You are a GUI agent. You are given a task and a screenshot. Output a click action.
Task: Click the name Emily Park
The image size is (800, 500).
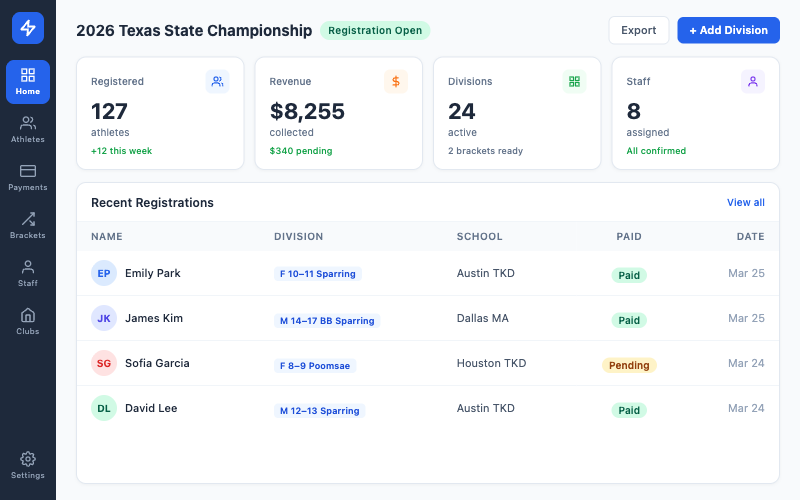click(x=153, y=273)
